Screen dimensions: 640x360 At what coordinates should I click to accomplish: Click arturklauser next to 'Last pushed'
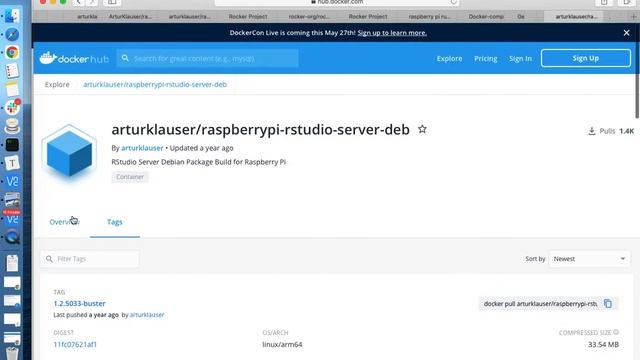(x=147, y=315)
